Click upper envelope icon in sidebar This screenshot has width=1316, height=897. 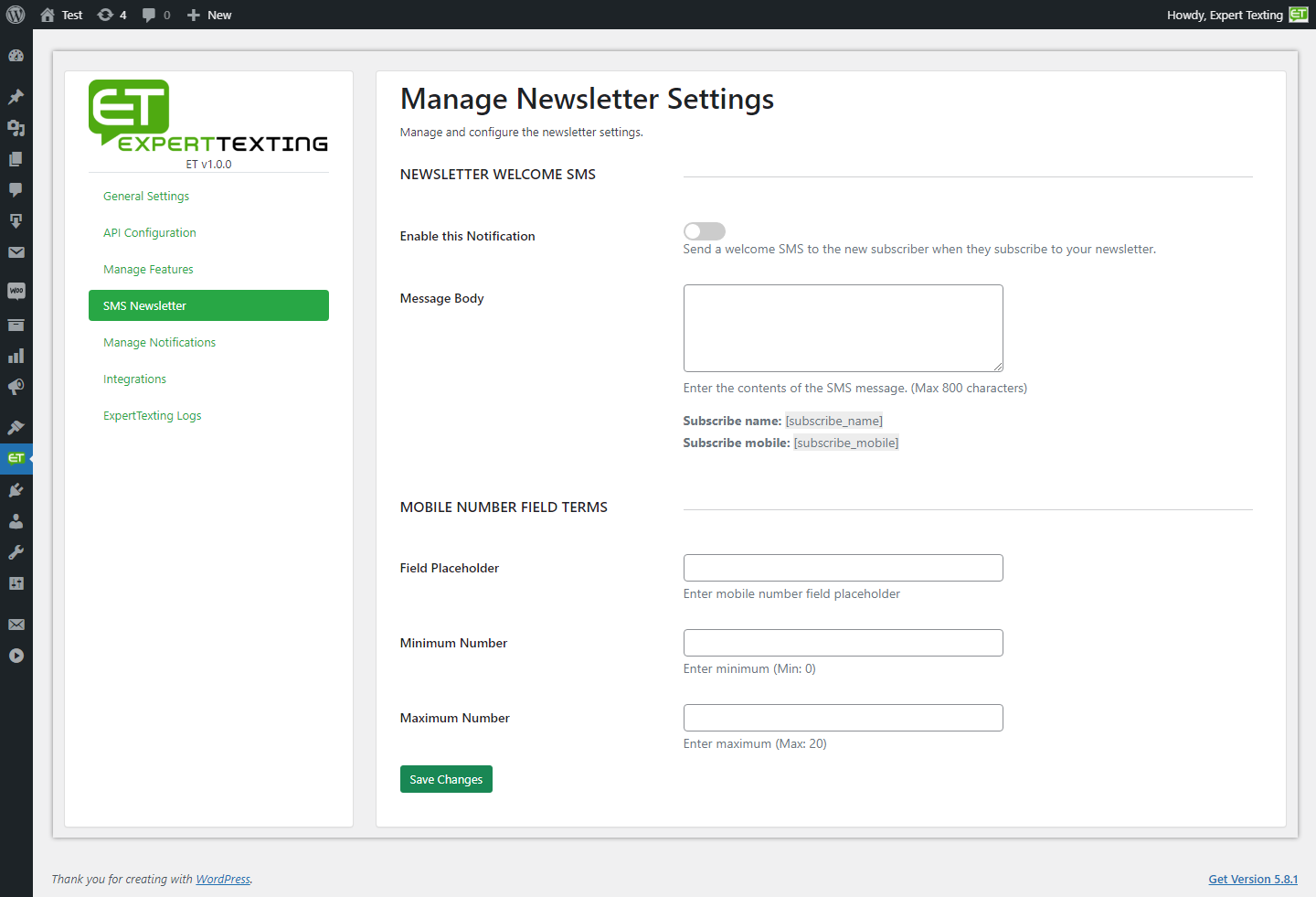16,252
